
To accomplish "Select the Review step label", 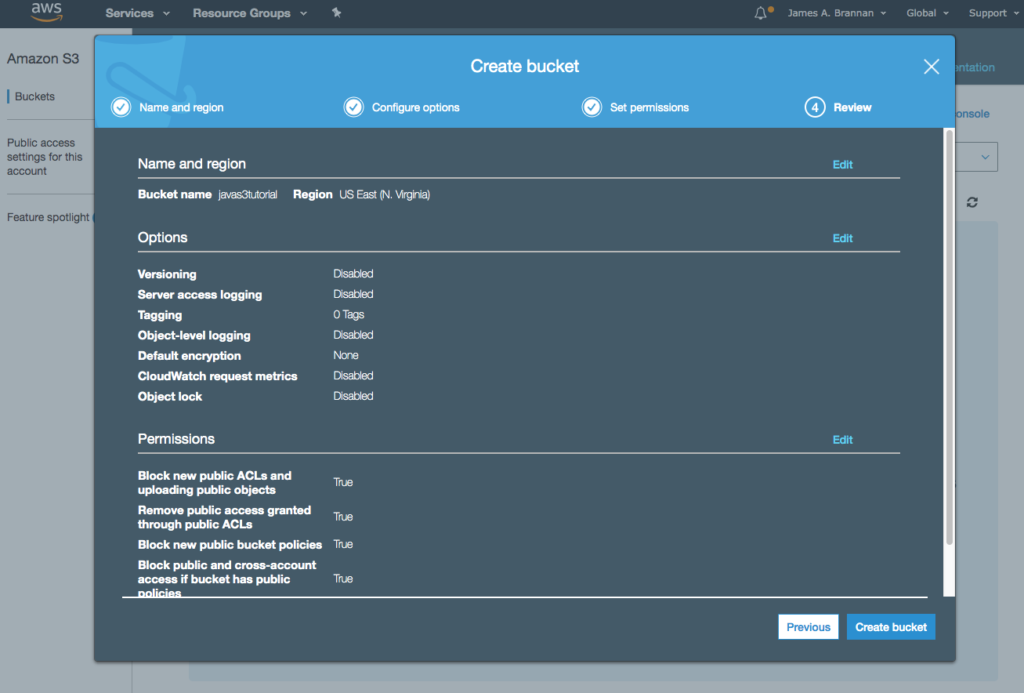I will coord(852,107).
